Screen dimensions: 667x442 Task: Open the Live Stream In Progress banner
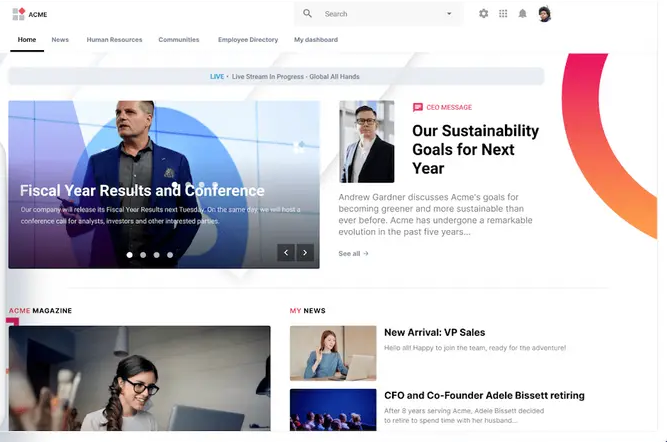coord(276,77)
